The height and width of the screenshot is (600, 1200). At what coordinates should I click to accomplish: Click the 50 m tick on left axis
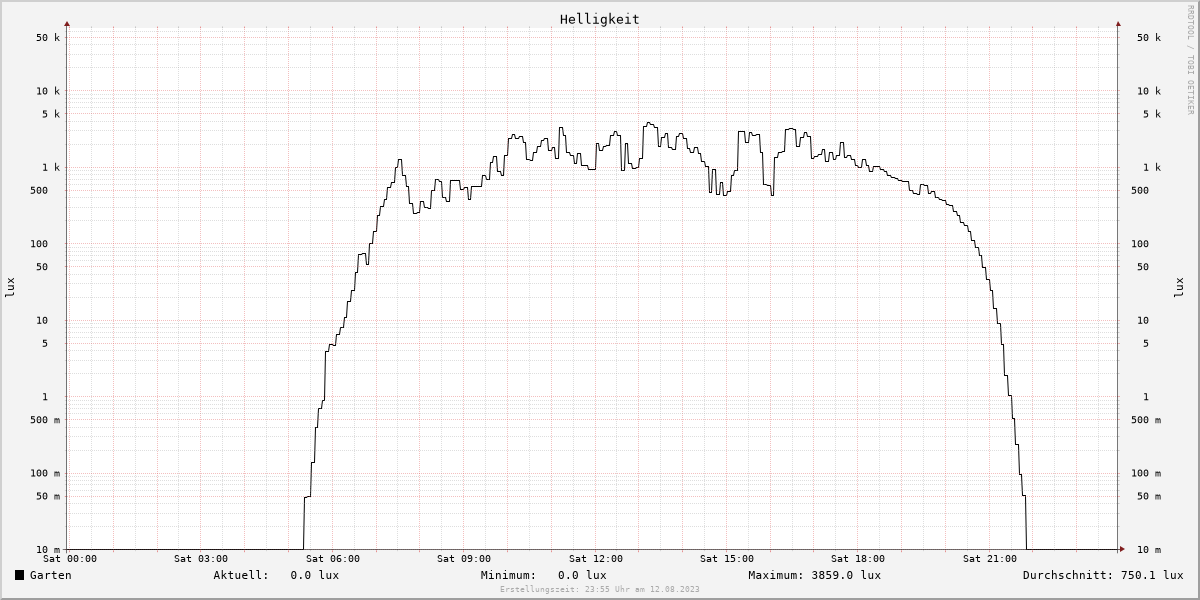[47, 496]
